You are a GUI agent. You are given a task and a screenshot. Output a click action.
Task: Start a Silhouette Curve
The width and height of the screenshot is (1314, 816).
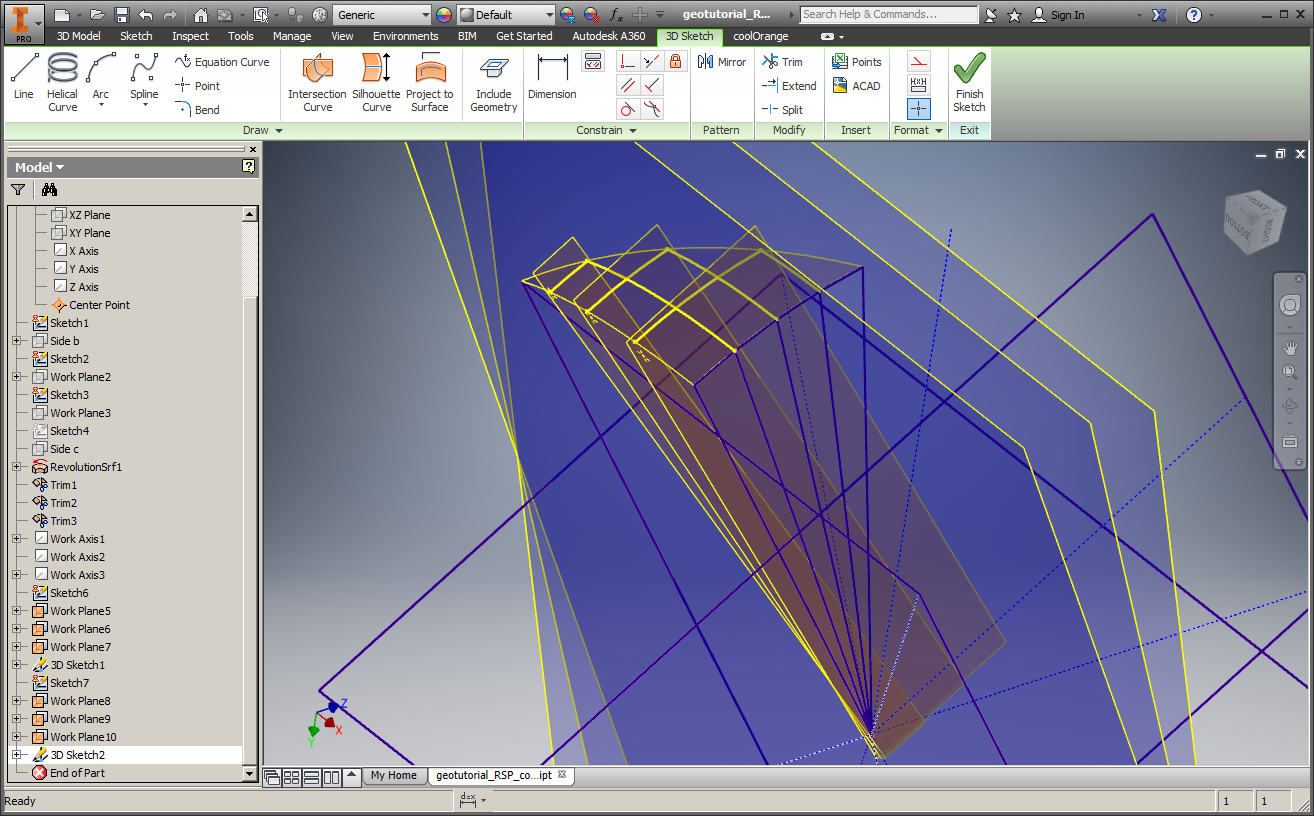(376, 82)
